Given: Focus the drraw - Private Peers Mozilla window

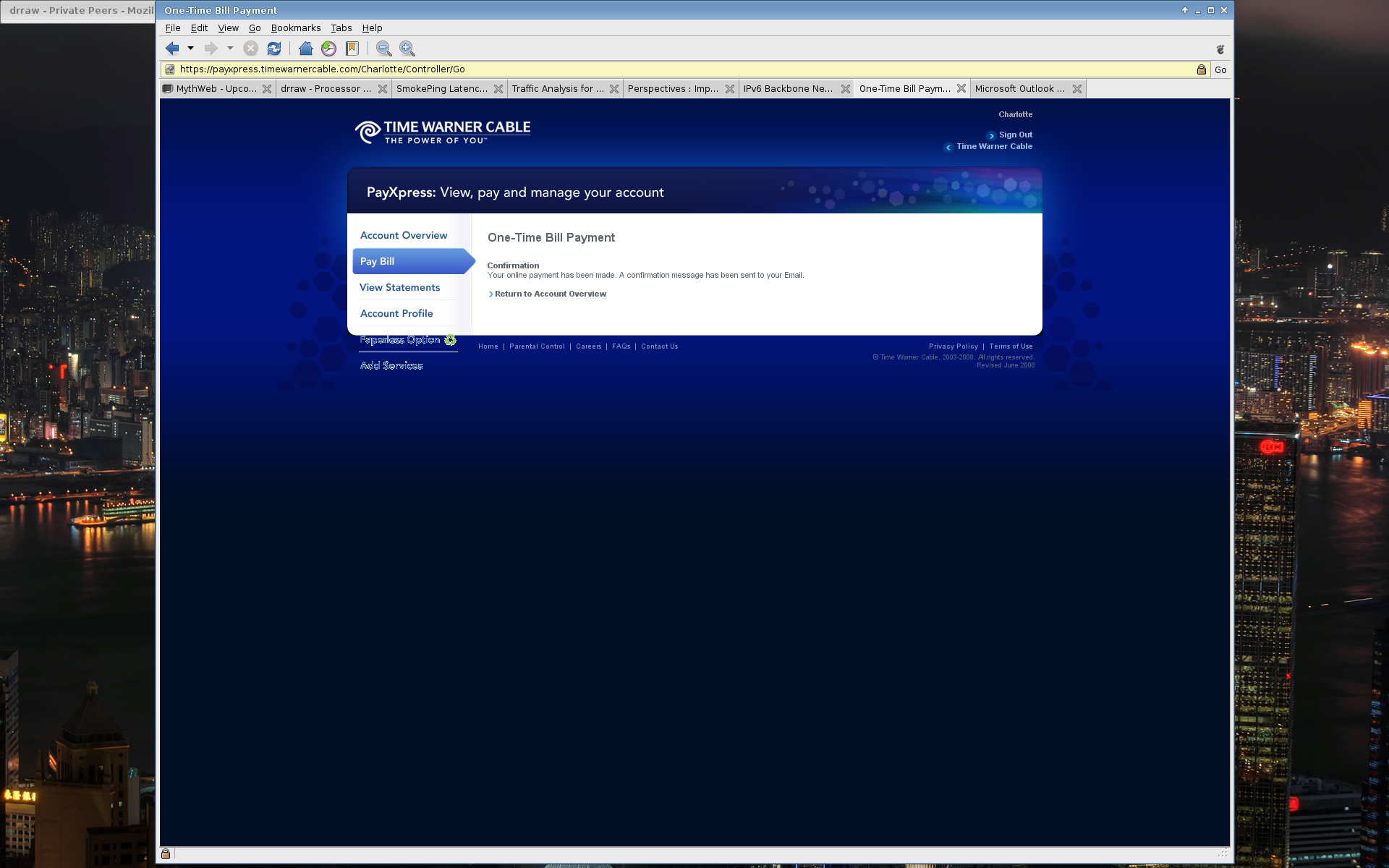Looking at the screenshot, I should tap(78, 11).
